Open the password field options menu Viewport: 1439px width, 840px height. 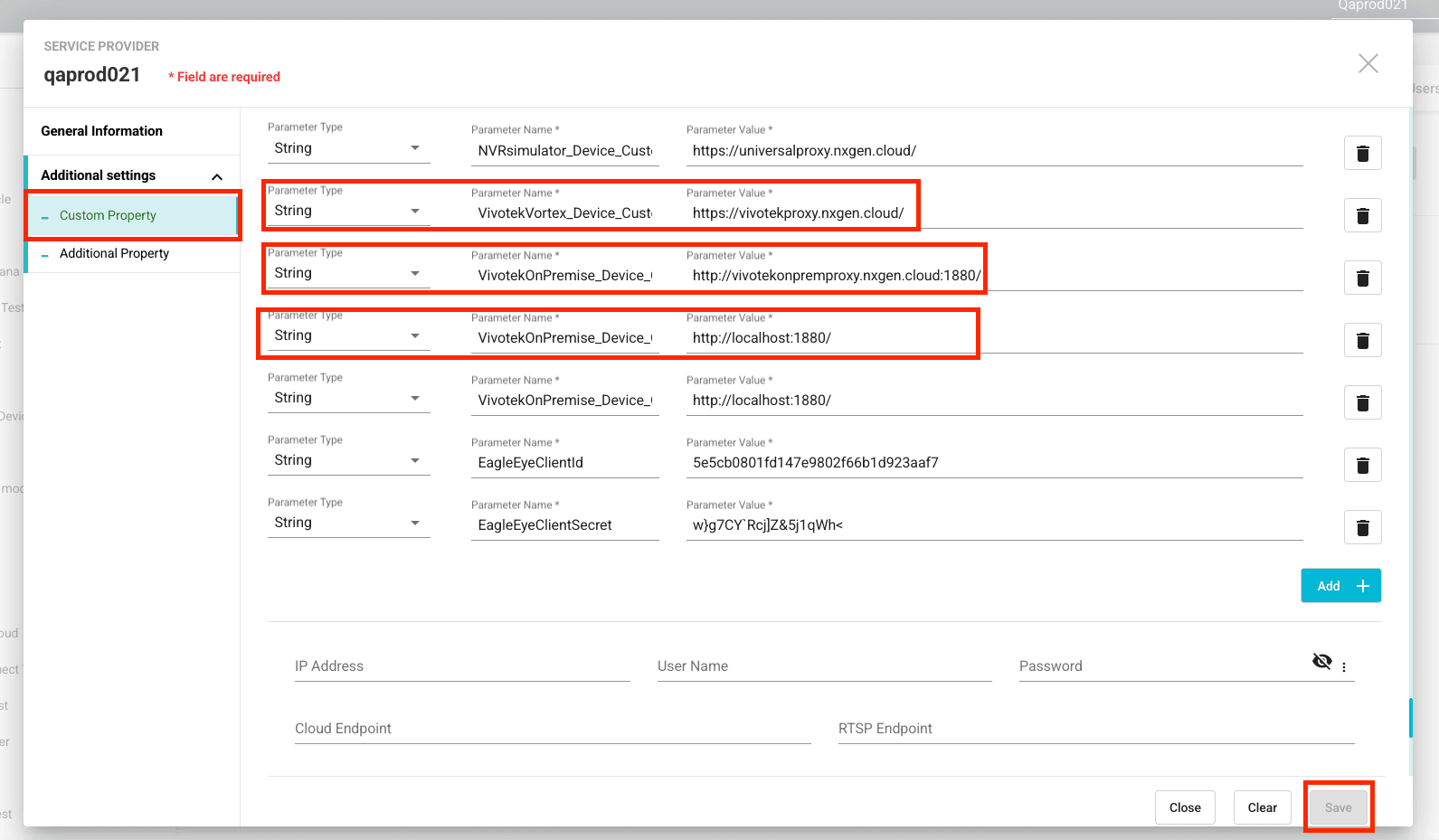click(1344, 666)
